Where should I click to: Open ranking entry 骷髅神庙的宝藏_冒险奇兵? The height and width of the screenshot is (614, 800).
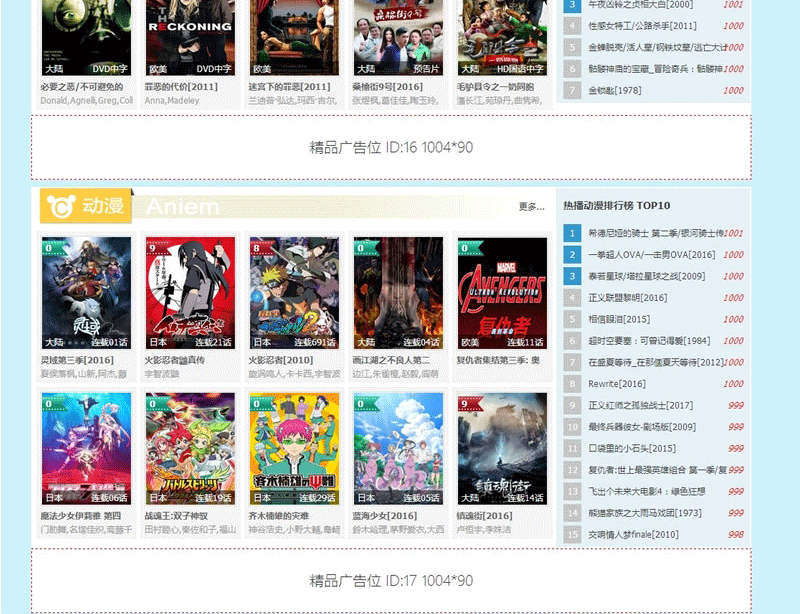[x=656, y=69]
